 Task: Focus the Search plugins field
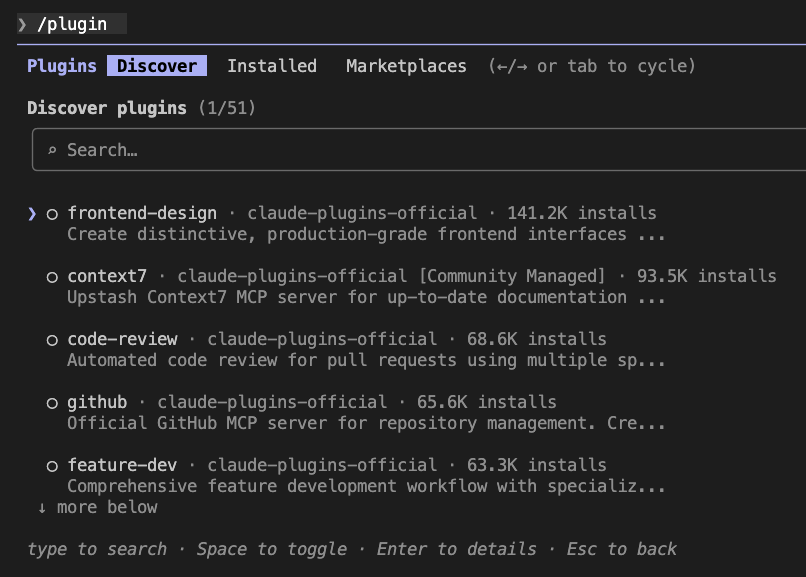[x=419, y=150]
